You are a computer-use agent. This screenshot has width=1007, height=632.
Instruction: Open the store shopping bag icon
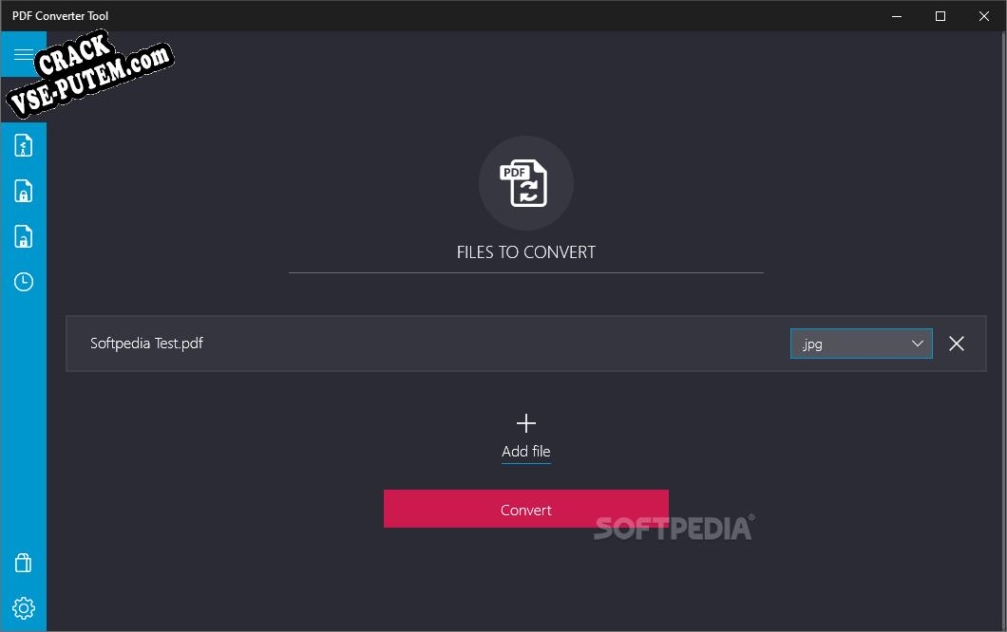23,563
